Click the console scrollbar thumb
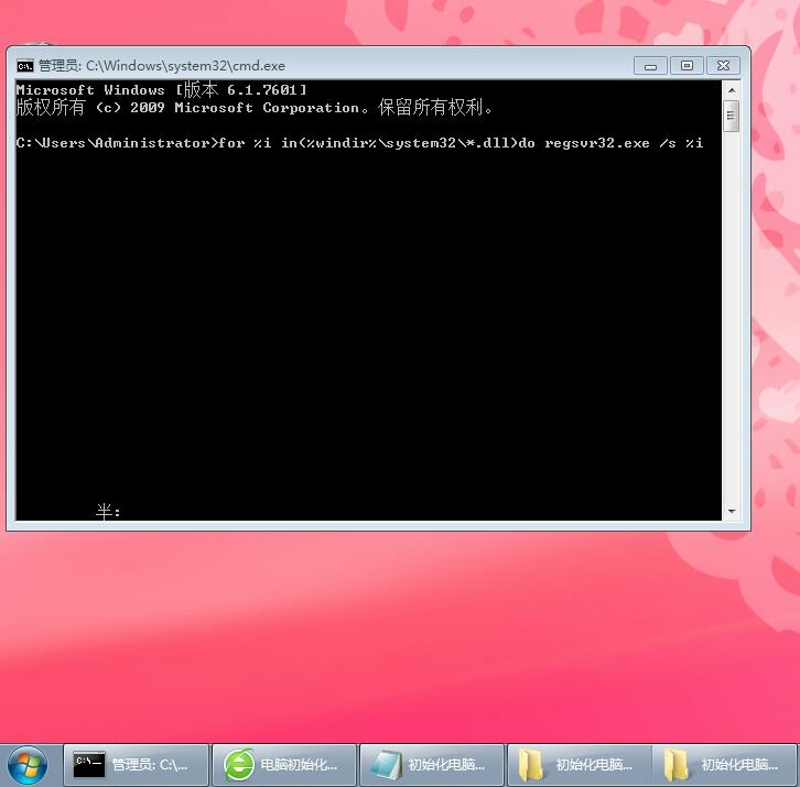This screenshot has width=800, height=787. point(732,116)
